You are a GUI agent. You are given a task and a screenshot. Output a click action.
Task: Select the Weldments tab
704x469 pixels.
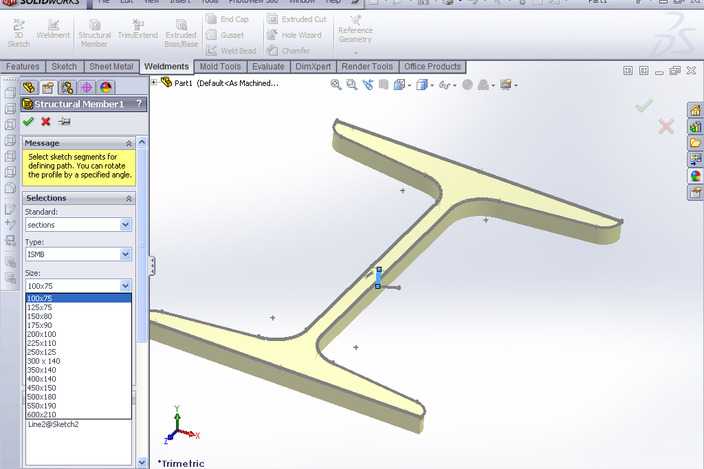[166, 66]
